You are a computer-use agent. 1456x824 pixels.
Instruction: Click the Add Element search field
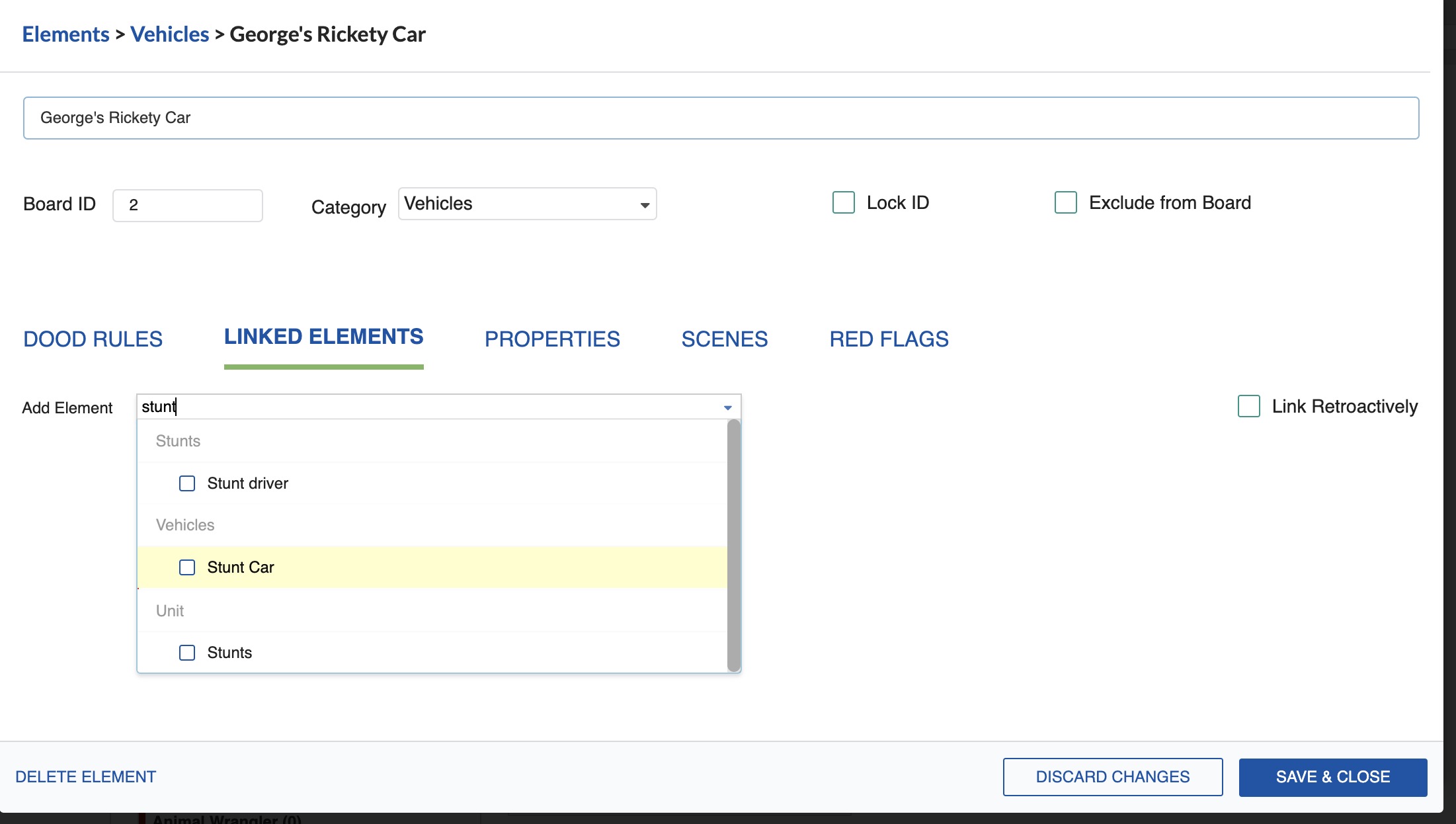click(430, 407)
